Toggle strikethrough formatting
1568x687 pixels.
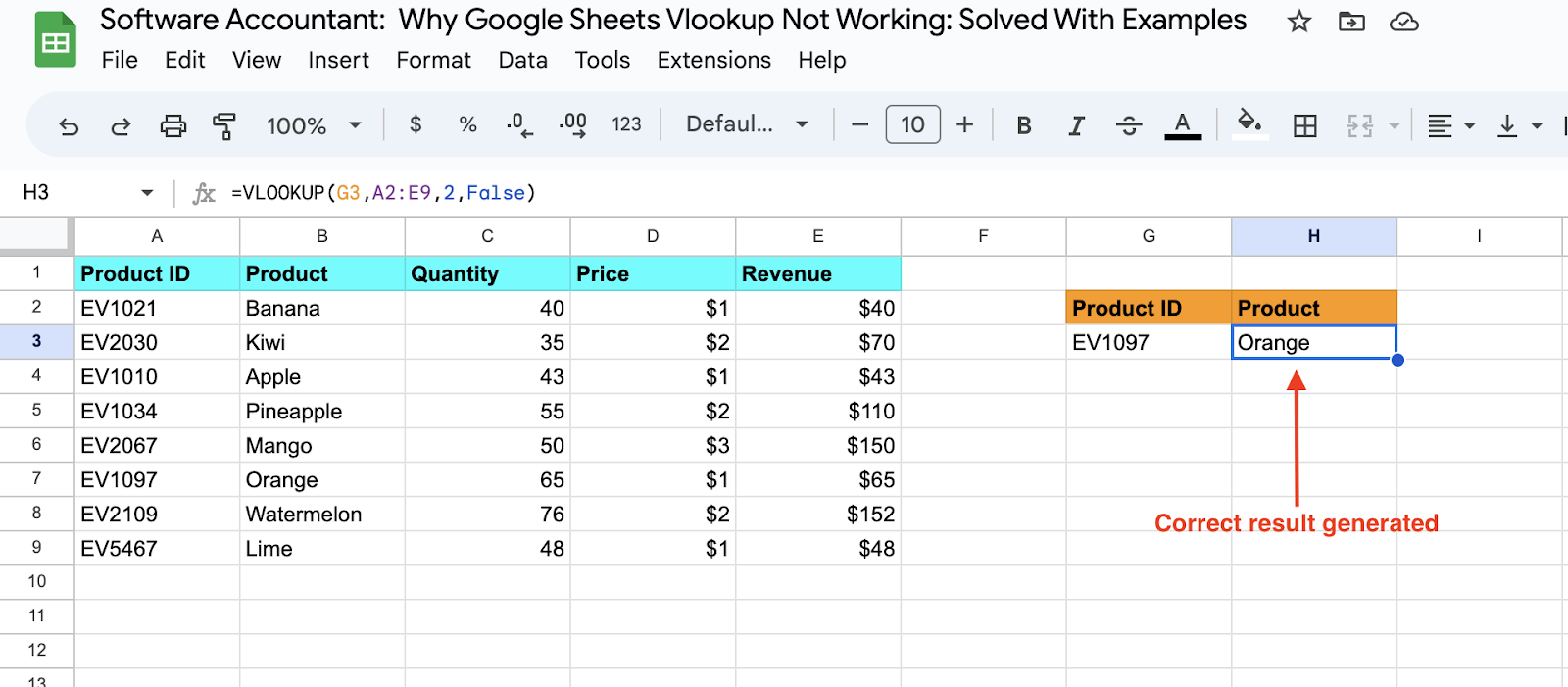pos(1129,125)
